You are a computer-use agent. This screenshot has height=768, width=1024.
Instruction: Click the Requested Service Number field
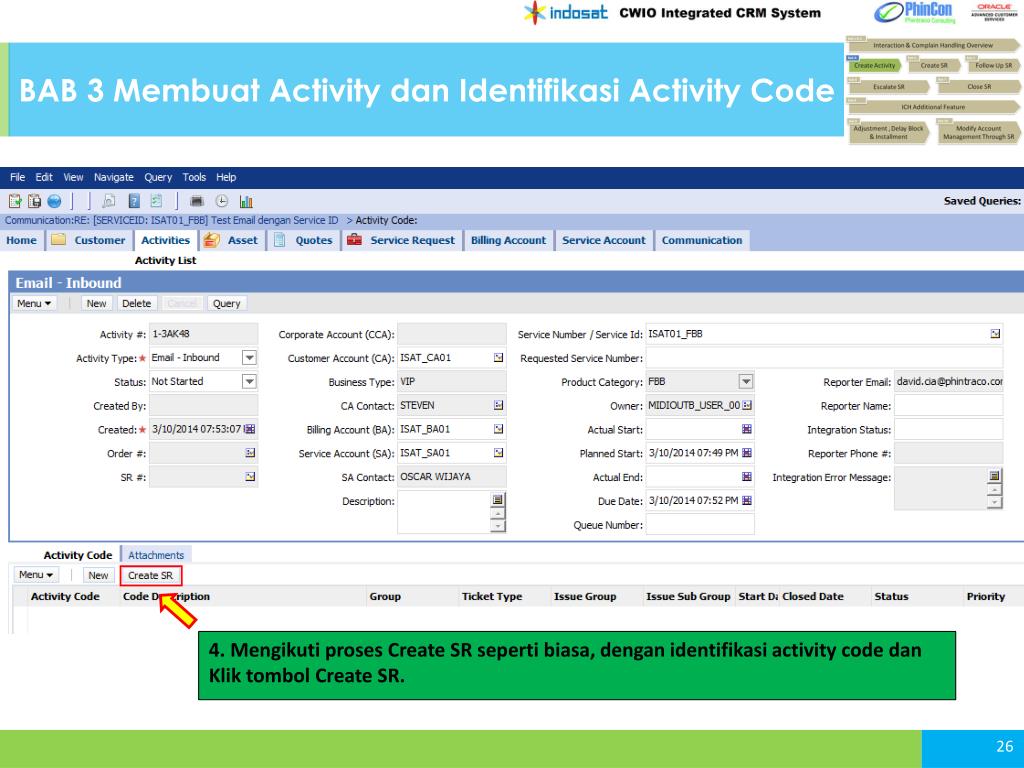(824, 358)
